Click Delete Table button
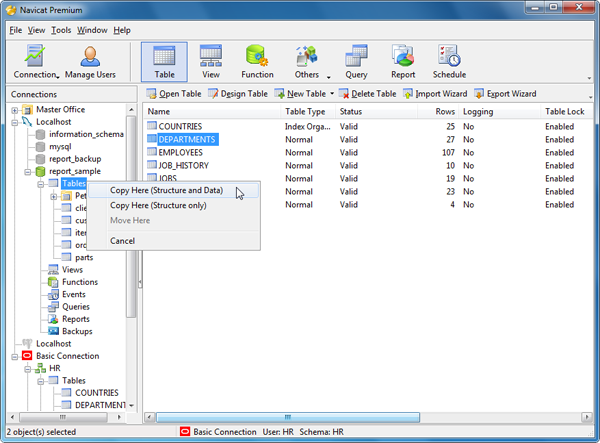This screenshot has height=443, width=600. point(368,94)
